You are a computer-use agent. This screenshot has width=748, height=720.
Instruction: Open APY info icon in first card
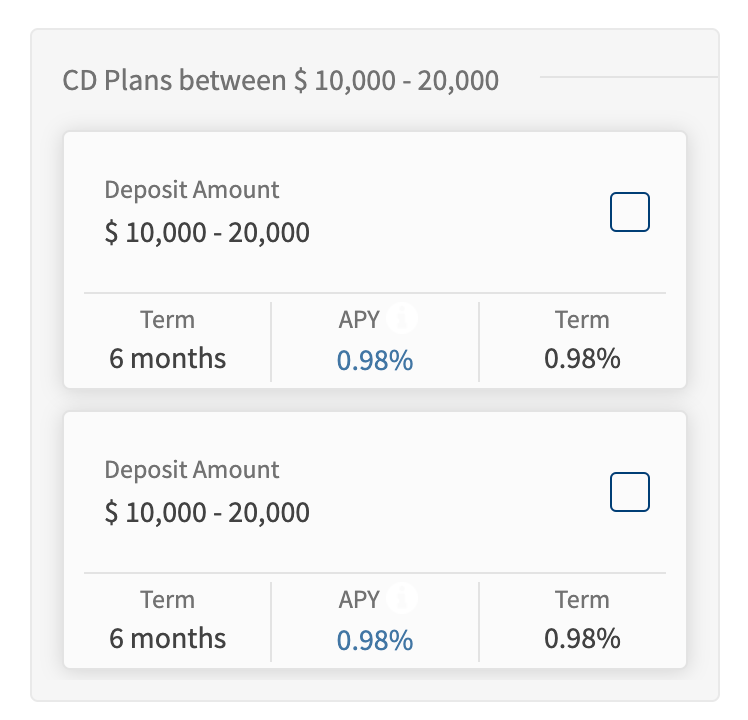click(402, 318)
